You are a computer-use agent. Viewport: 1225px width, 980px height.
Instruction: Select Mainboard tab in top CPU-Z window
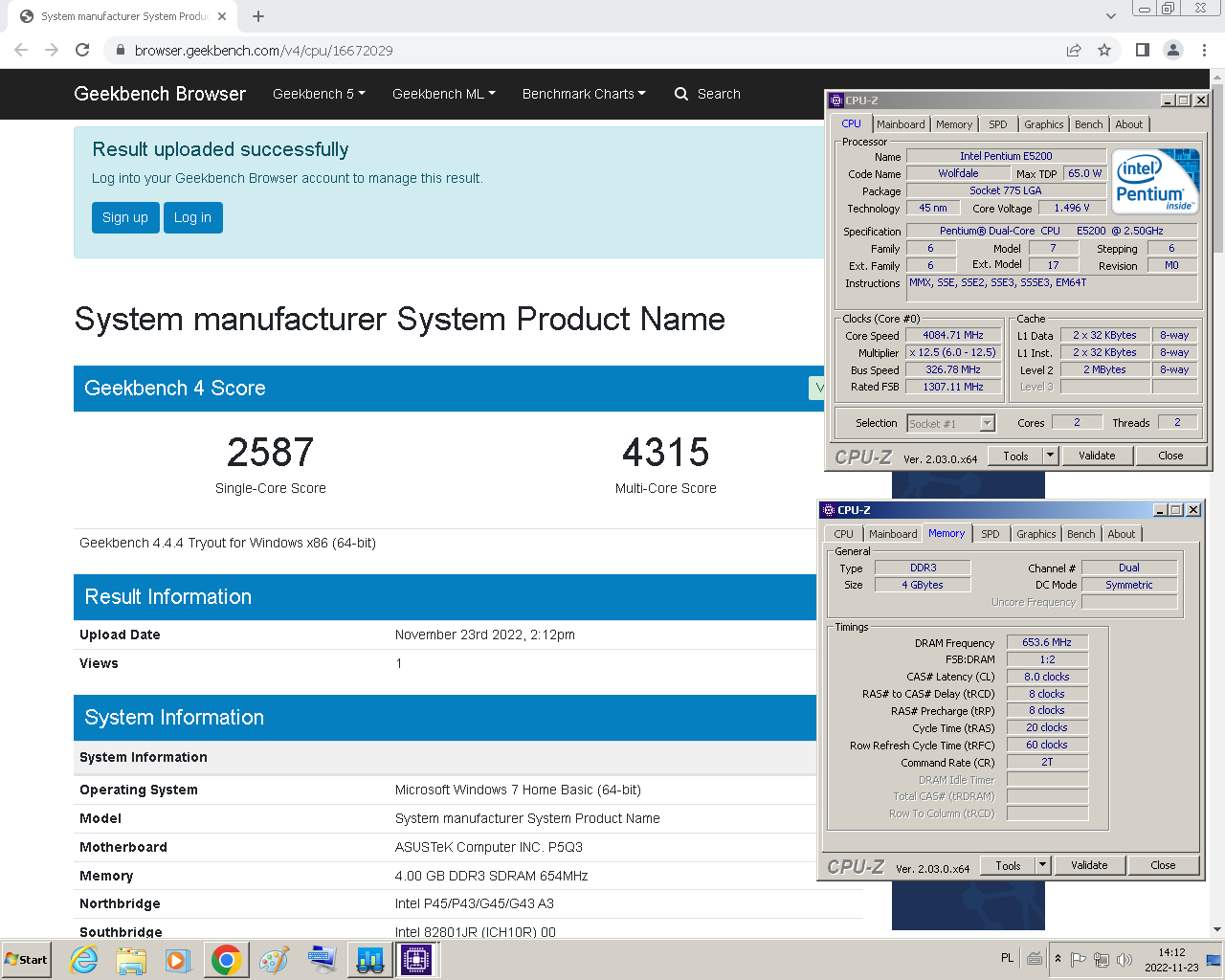click(901, 124)
